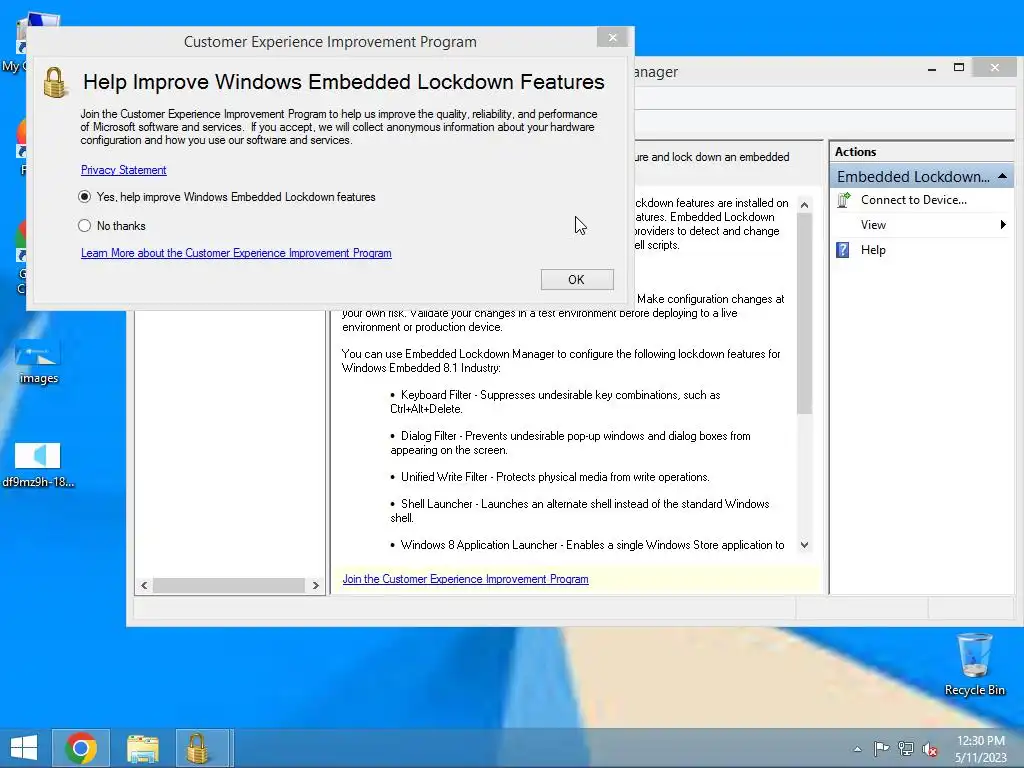Click the tree pane right scroll arrow
This screenshot has width=1024, height=768.
click(315, 585)
